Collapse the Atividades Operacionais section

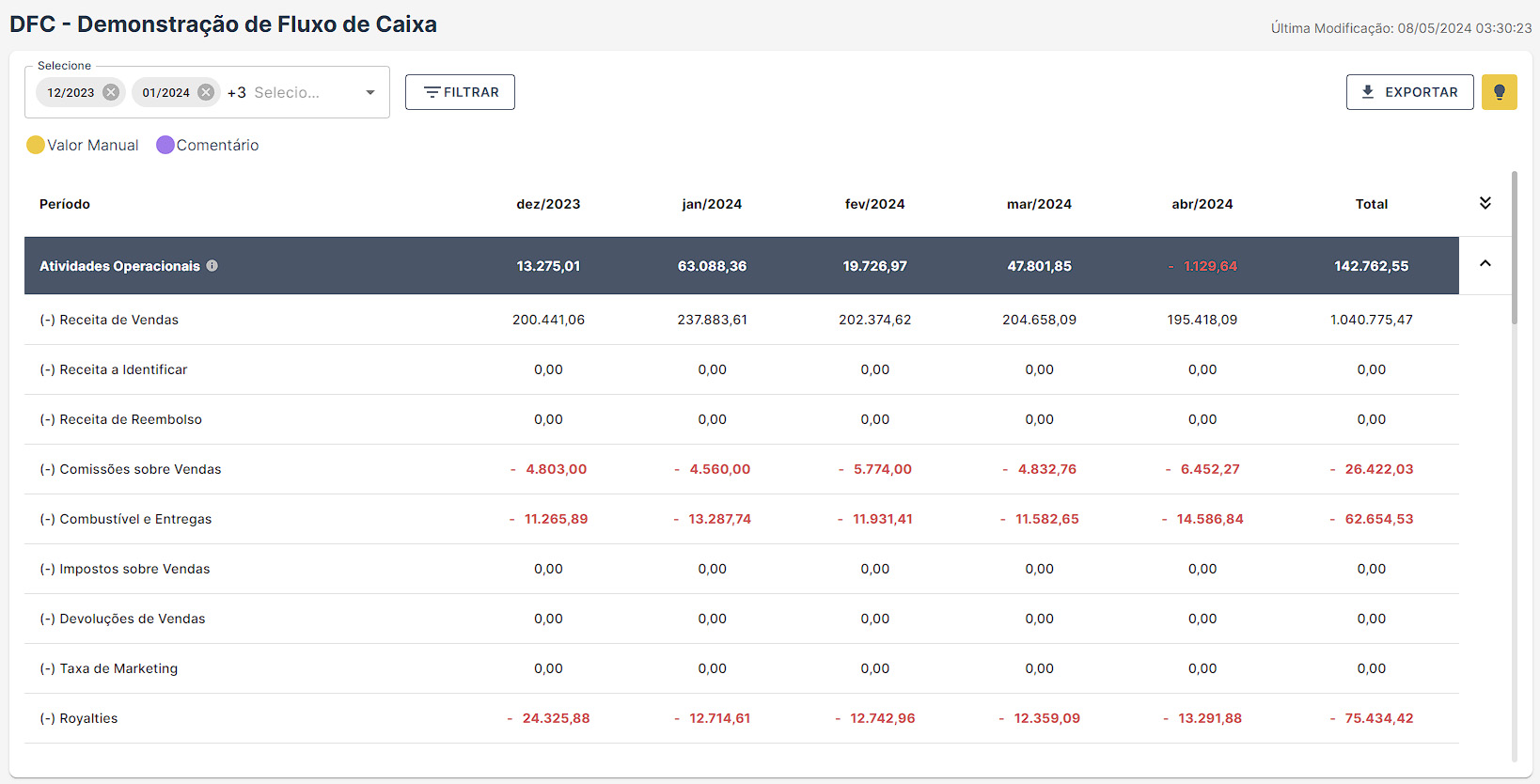point(1485,264)
